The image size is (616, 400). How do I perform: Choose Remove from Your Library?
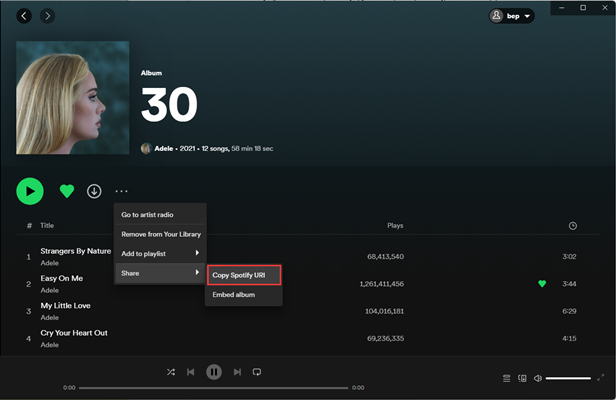(x=160, y=234)
